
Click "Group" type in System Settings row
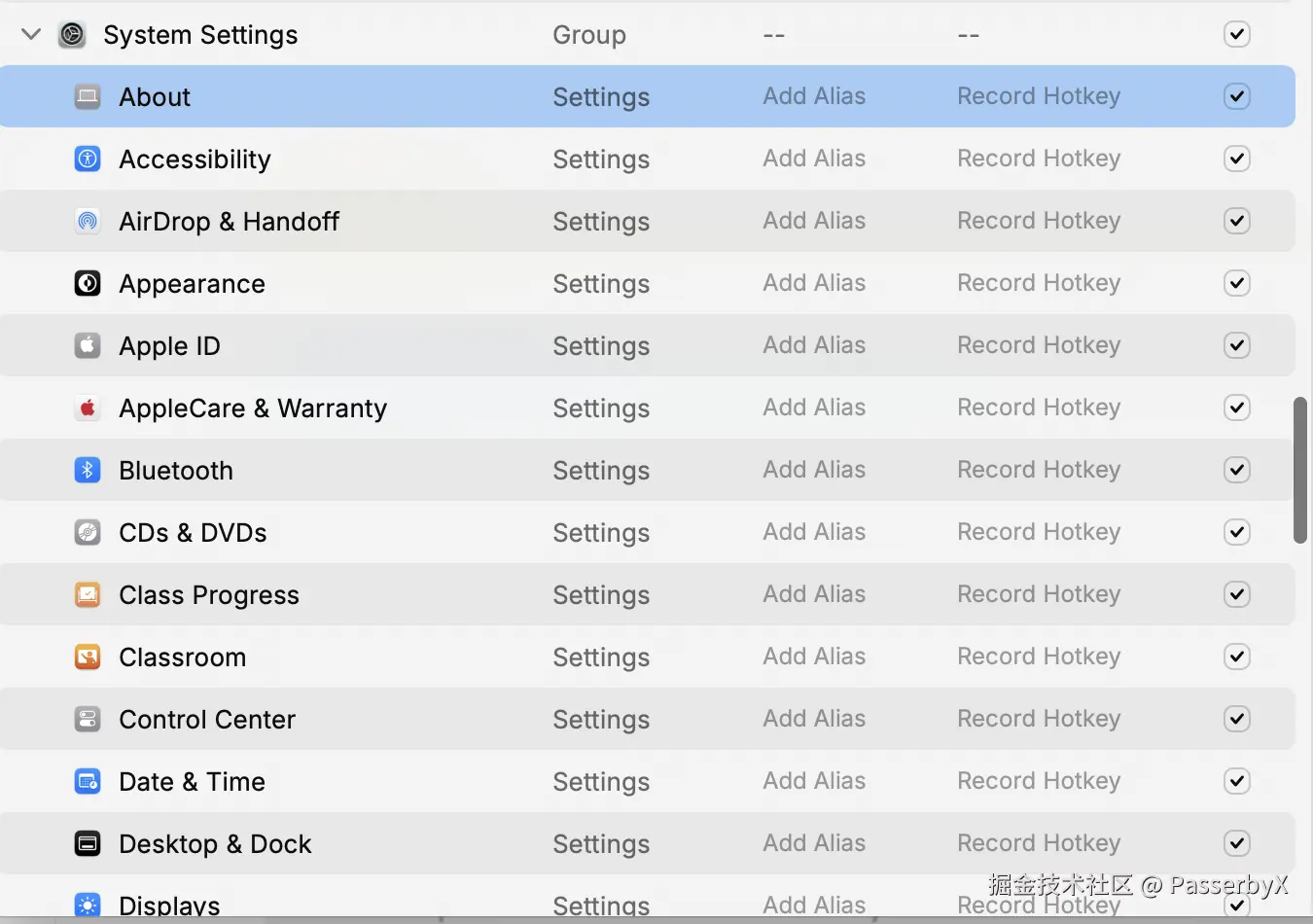[x=589, y=35]
